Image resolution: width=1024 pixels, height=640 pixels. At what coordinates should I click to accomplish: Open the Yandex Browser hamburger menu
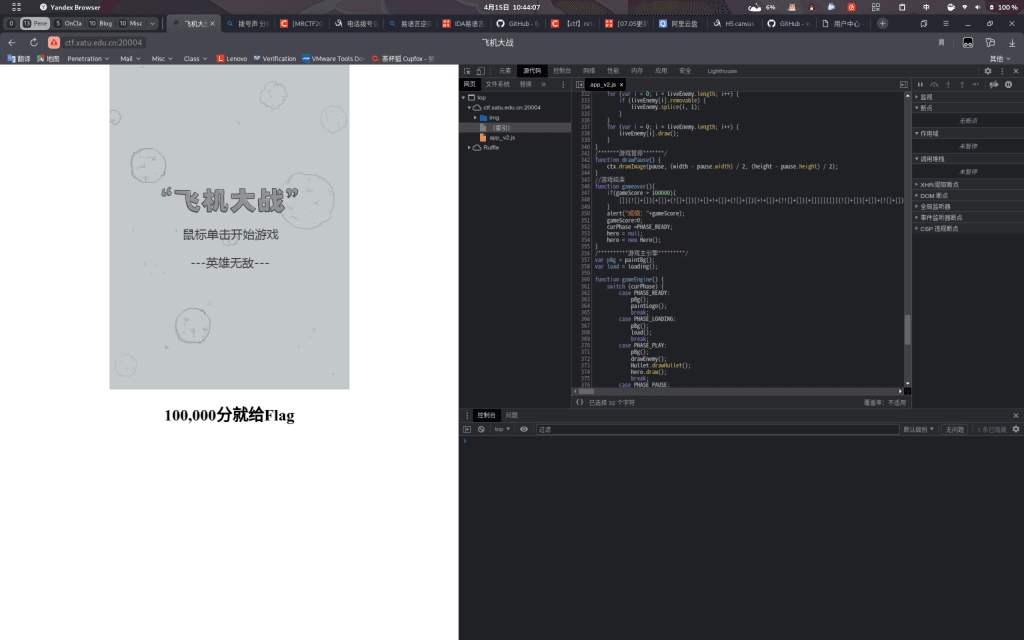click(x=946, y=24)
